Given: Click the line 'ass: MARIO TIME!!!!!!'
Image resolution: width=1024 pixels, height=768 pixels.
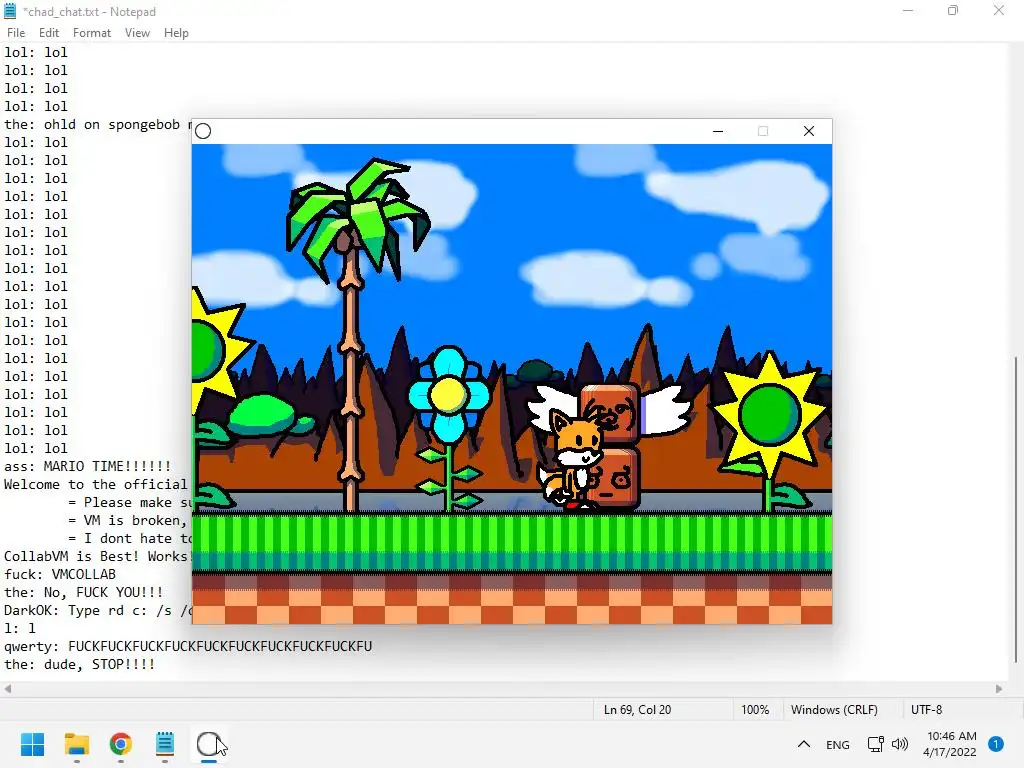Looking at the screenshot, I should [x=88, y=466].
